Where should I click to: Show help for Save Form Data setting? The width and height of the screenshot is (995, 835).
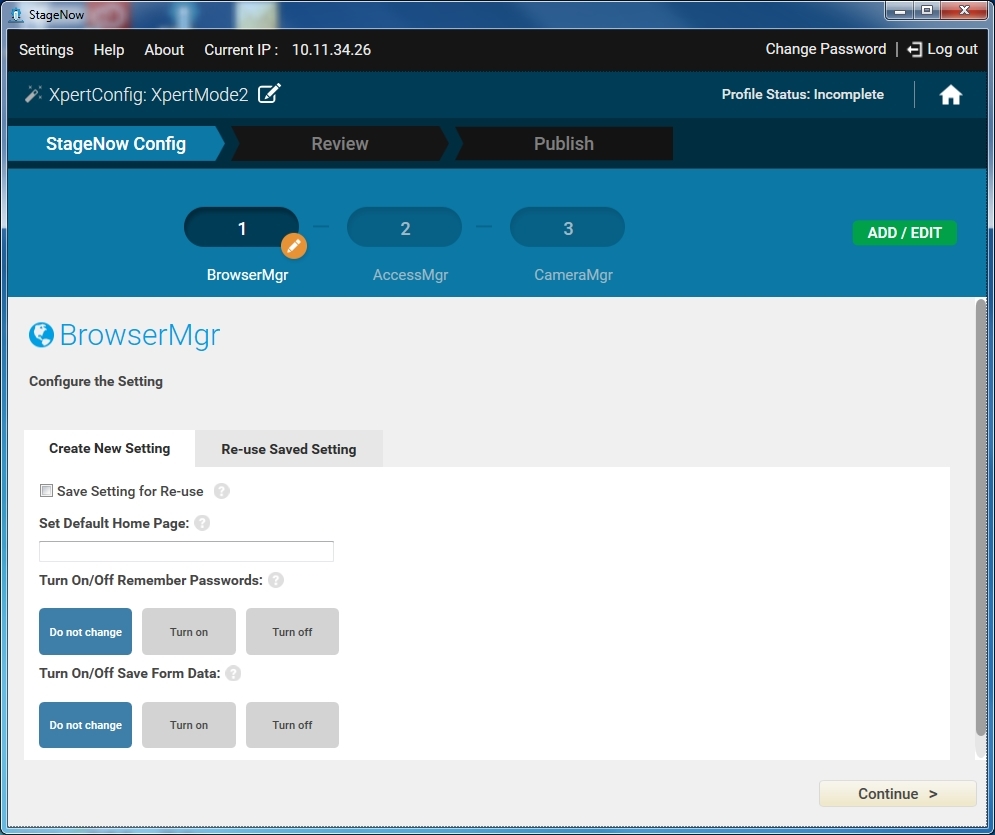233,673
